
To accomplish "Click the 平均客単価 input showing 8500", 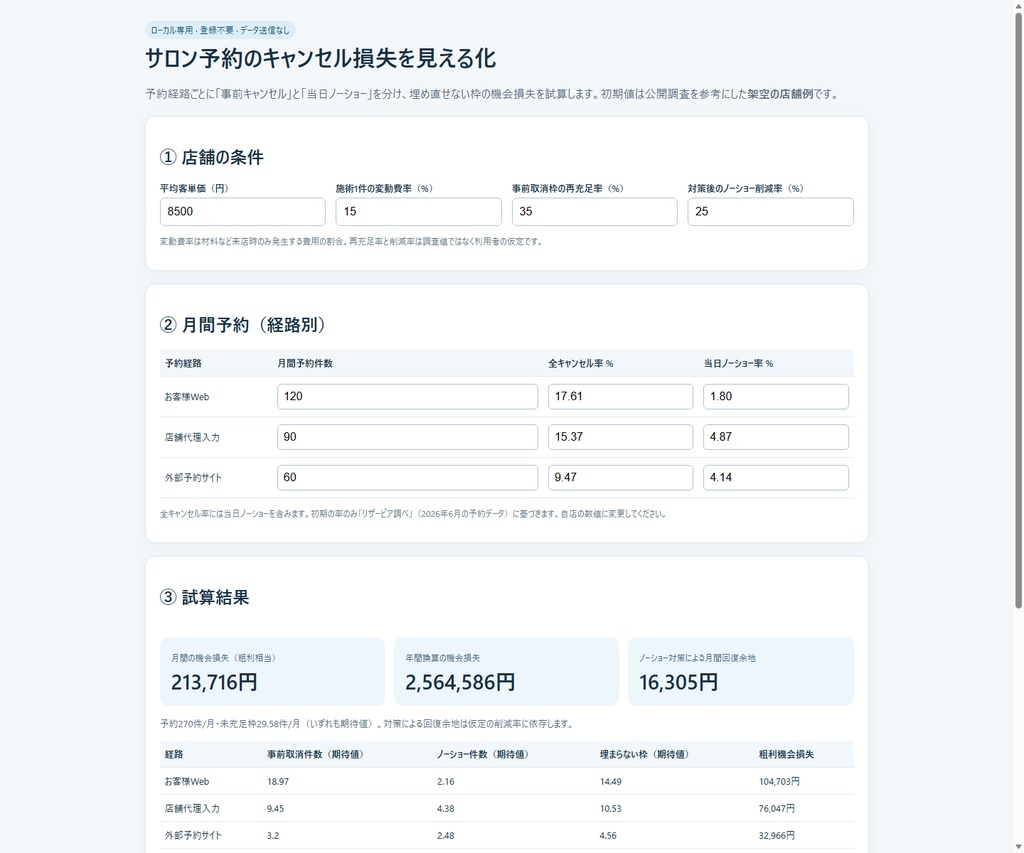I will coord(242,212).
